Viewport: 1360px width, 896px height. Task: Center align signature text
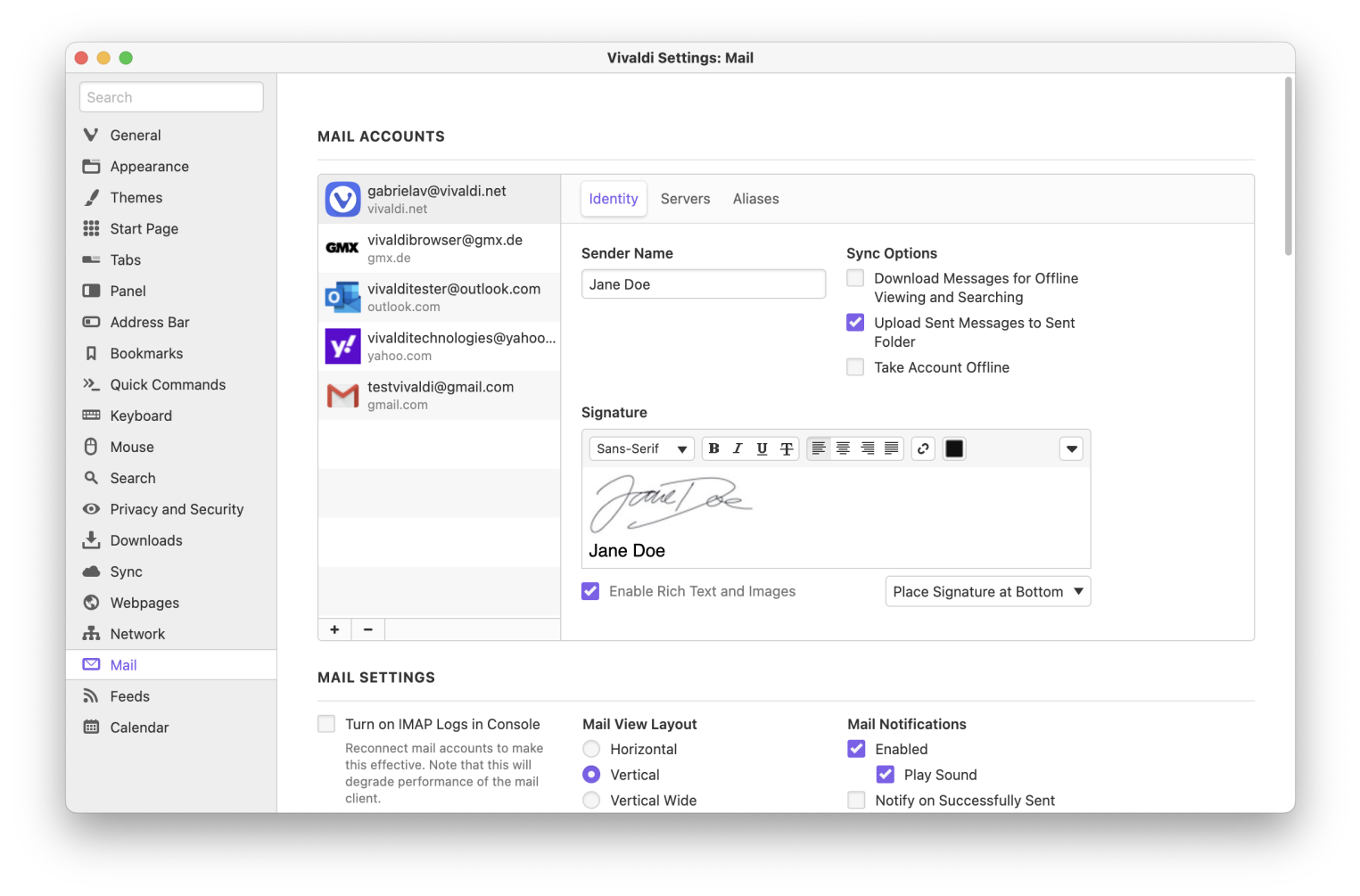click(x=843, y=448)
